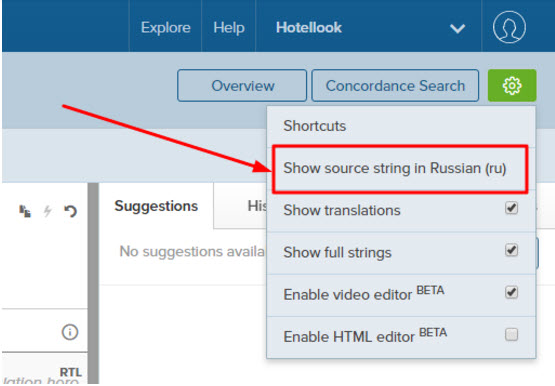Open the Explore navigation item
The height and width of the screenshot is (386, 555).
166,28
